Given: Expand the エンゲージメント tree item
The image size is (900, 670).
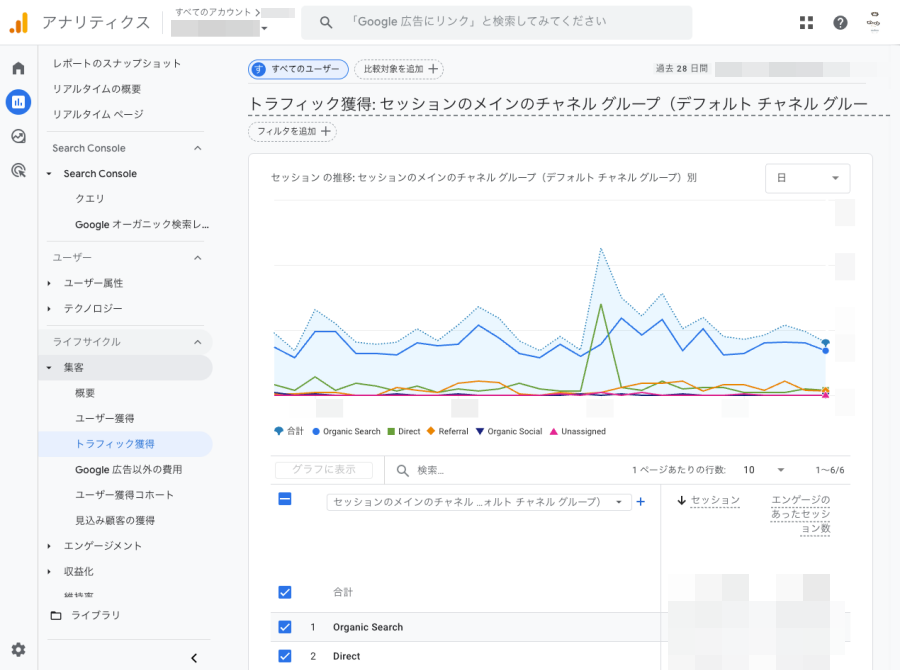Looking at the screenshot, I should tap(49, 546).
